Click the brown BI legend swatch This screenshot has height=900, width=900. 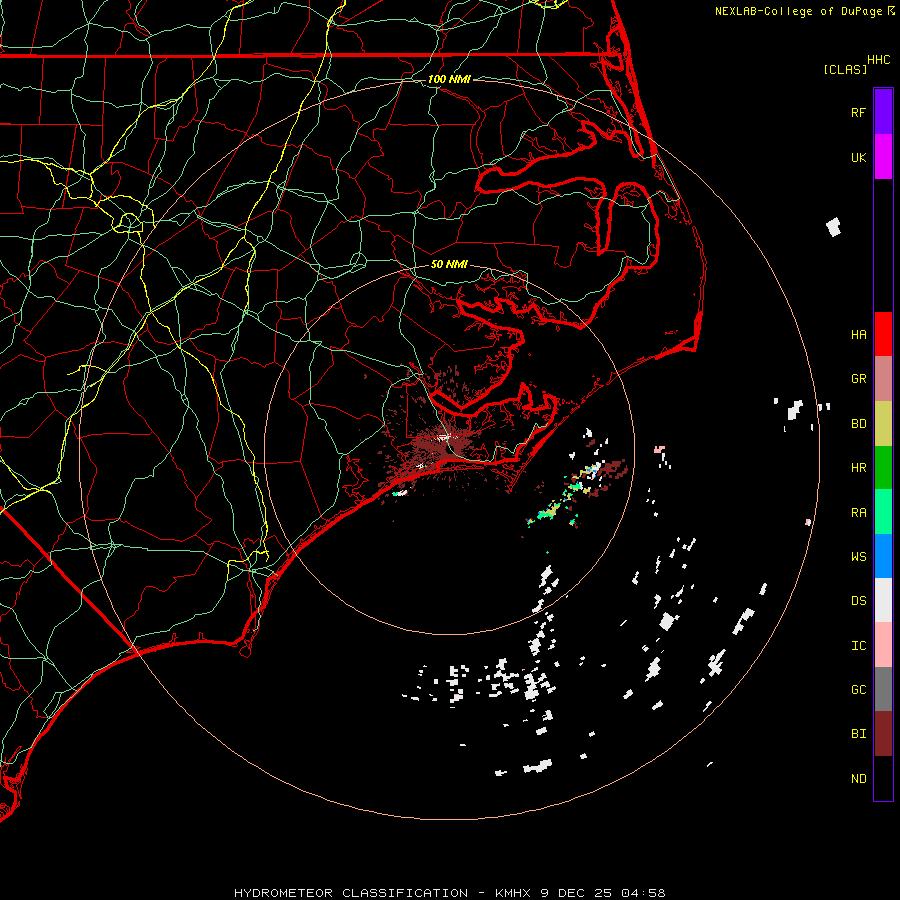[883, 734]
